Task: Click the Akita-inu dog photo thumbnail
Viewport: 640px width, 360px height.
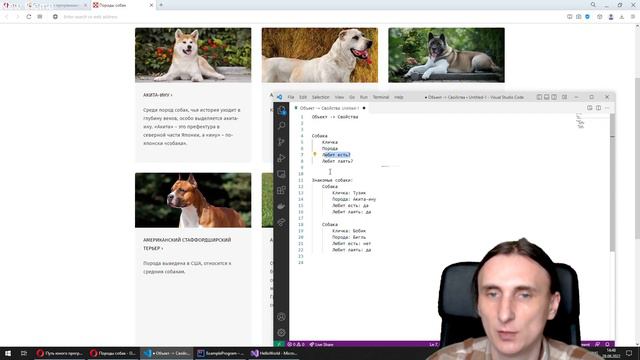Action: (193, 55)
